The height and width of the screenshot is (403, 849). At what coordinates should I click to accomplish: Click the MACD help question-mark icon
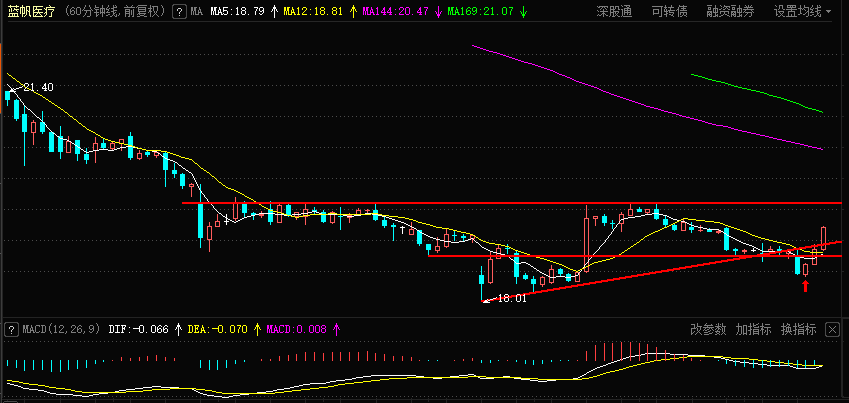[10, 329]
